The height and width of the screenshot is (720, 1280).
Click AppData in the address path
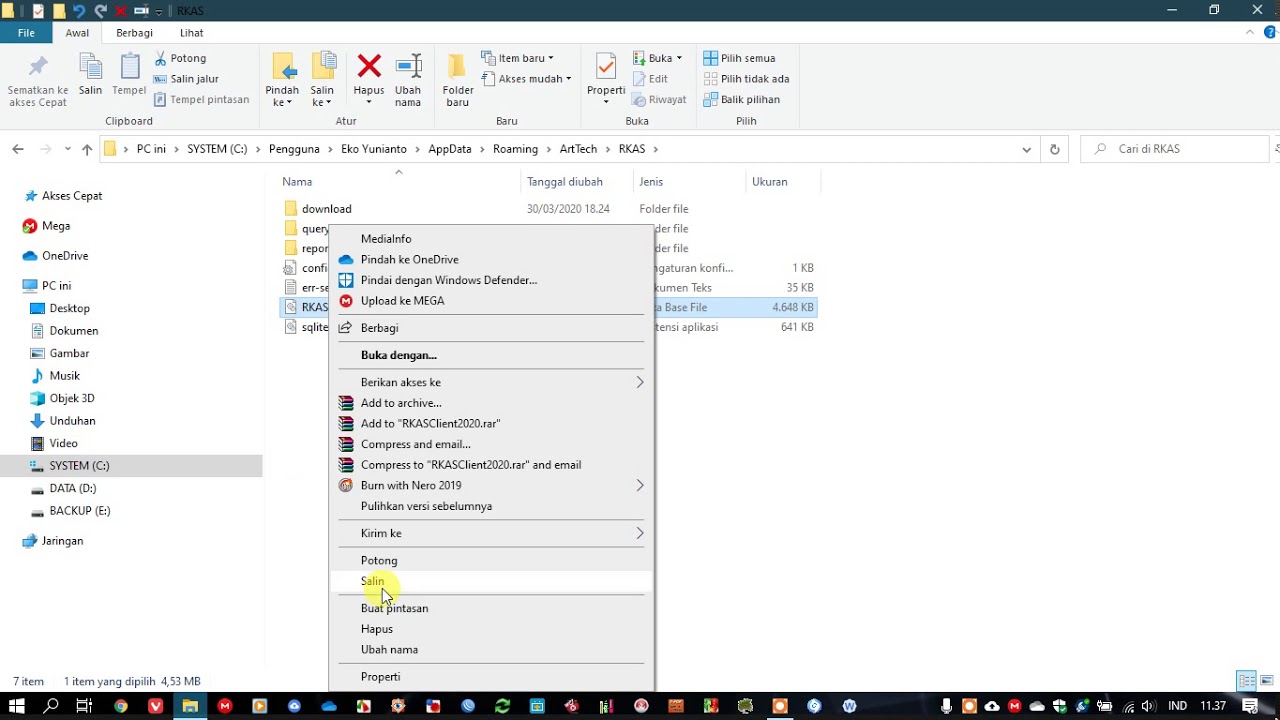tap(450, 149)
